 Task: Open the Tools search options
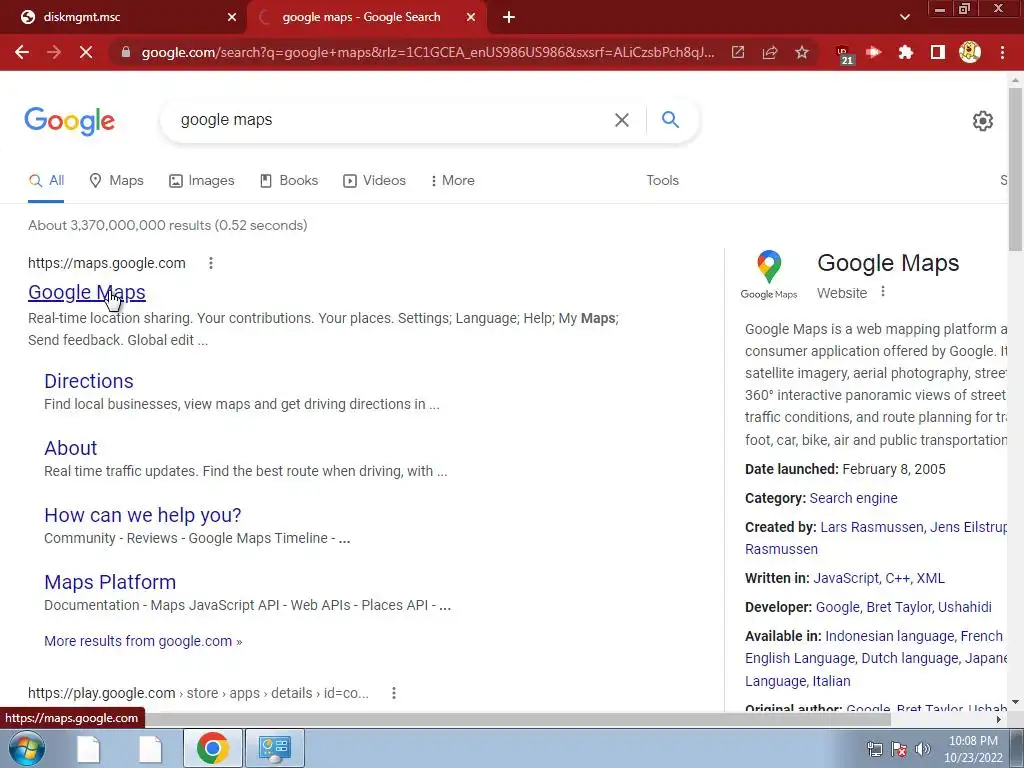(x=662, y=180)
